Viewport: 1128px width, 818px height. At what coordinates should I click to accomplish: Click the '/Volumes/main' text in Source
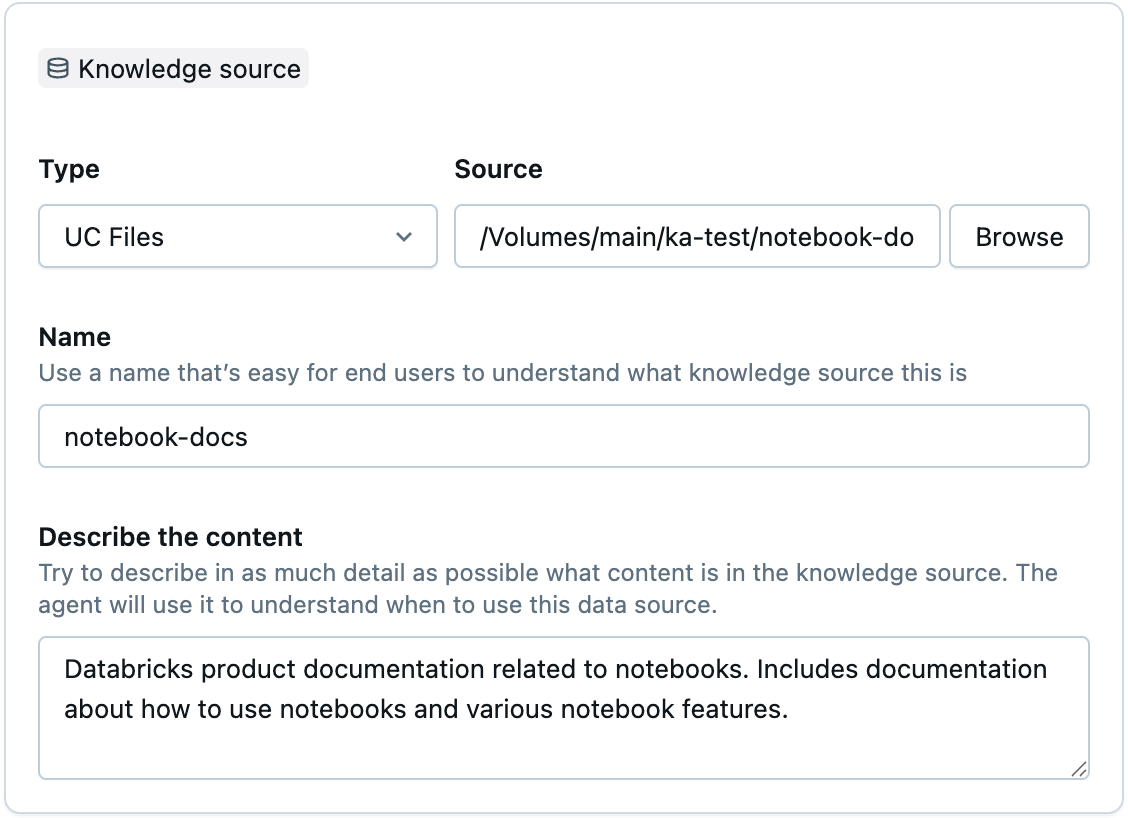(x=545, y=237)
